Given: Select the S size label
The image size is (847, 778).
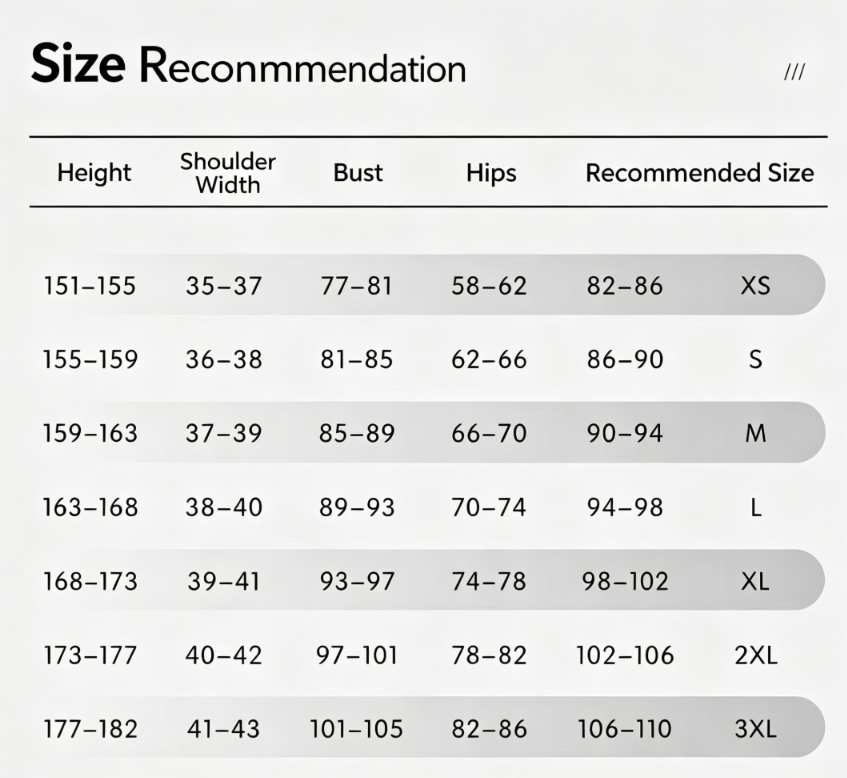Looking at the screenshot, I should (x=756, y=359).
